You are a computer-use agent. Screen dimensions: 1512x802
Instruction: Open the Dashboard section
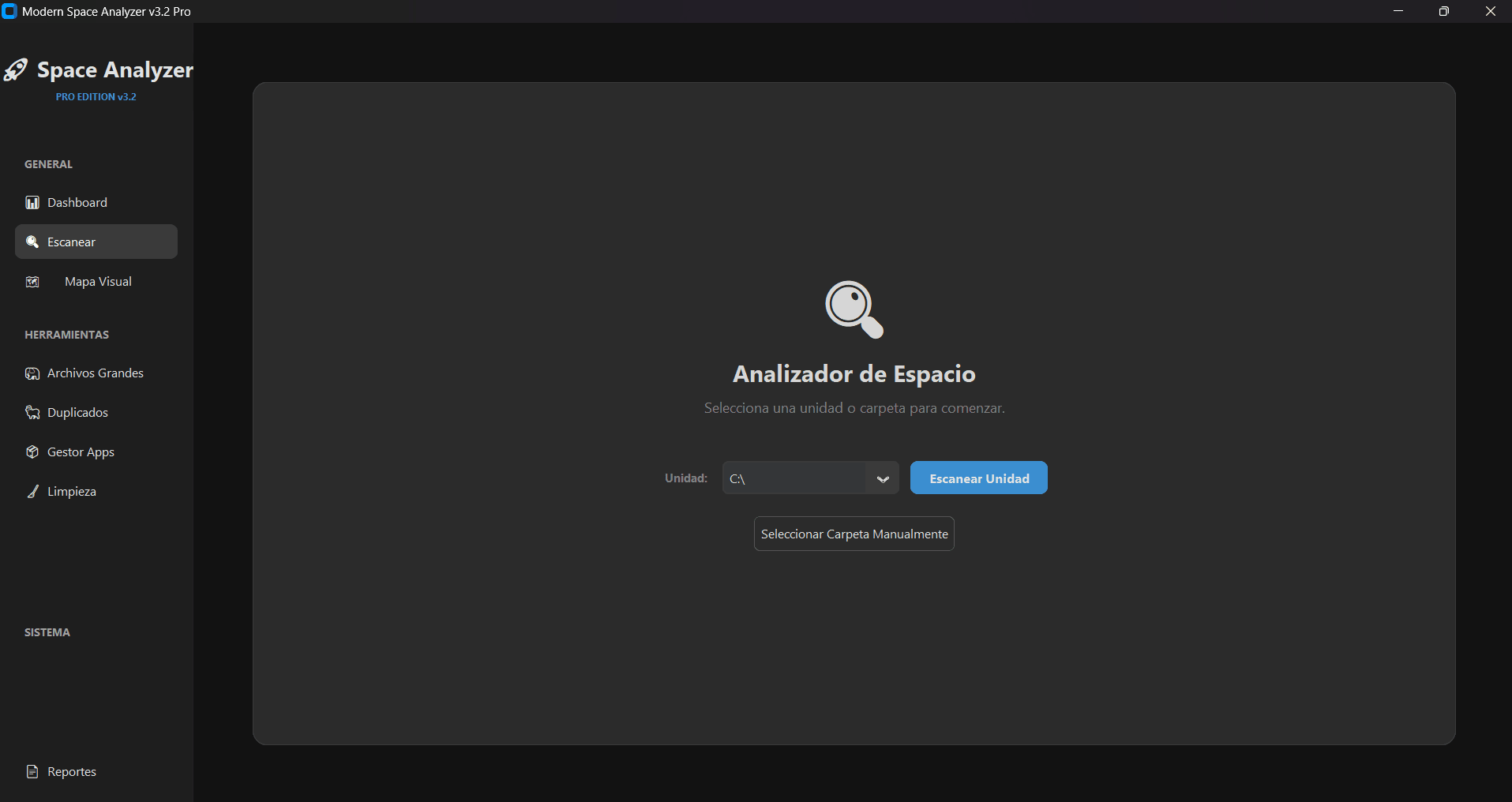coord(96,202)
